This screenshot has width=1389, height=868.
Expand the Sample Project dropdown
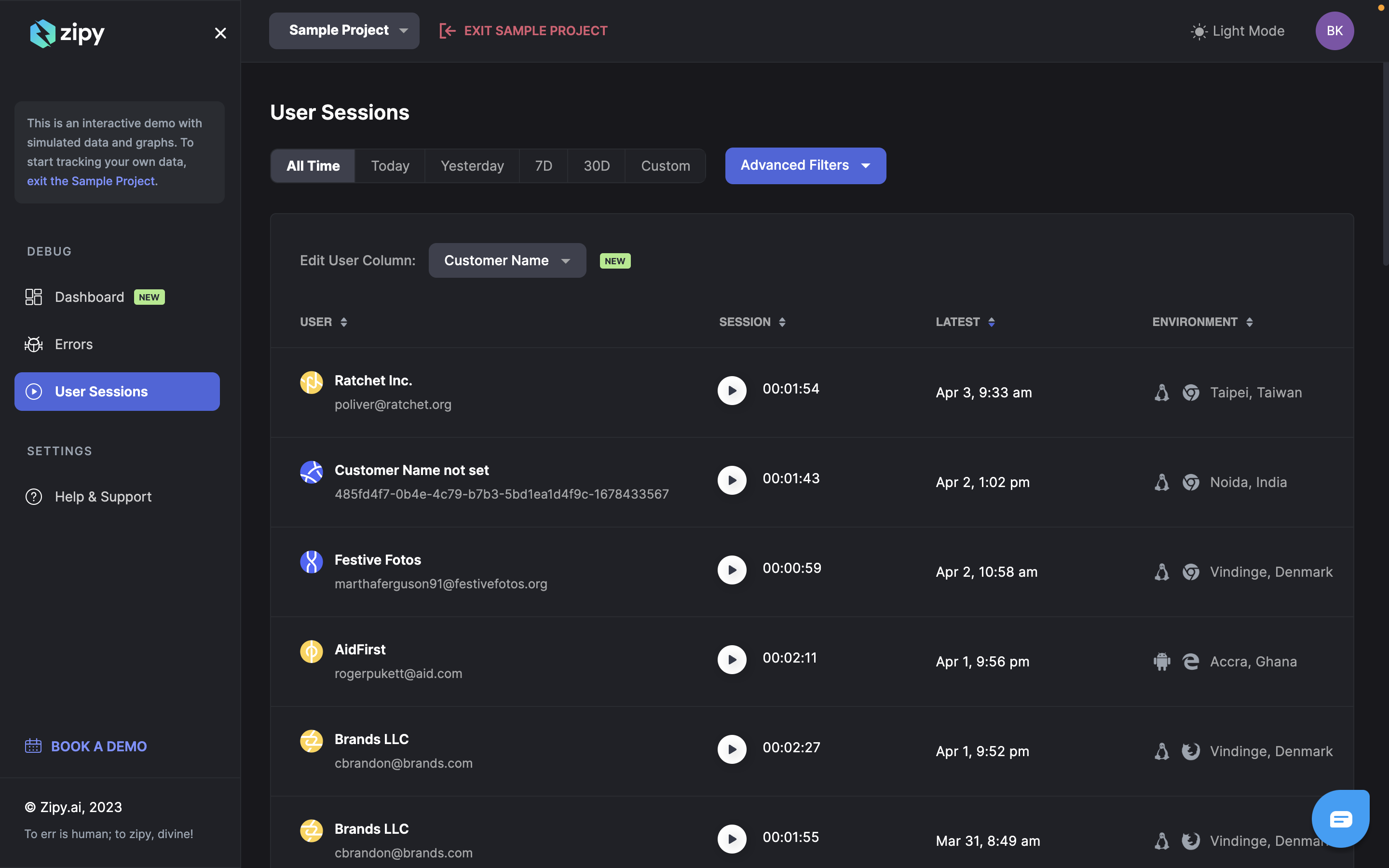pos(344,30)
